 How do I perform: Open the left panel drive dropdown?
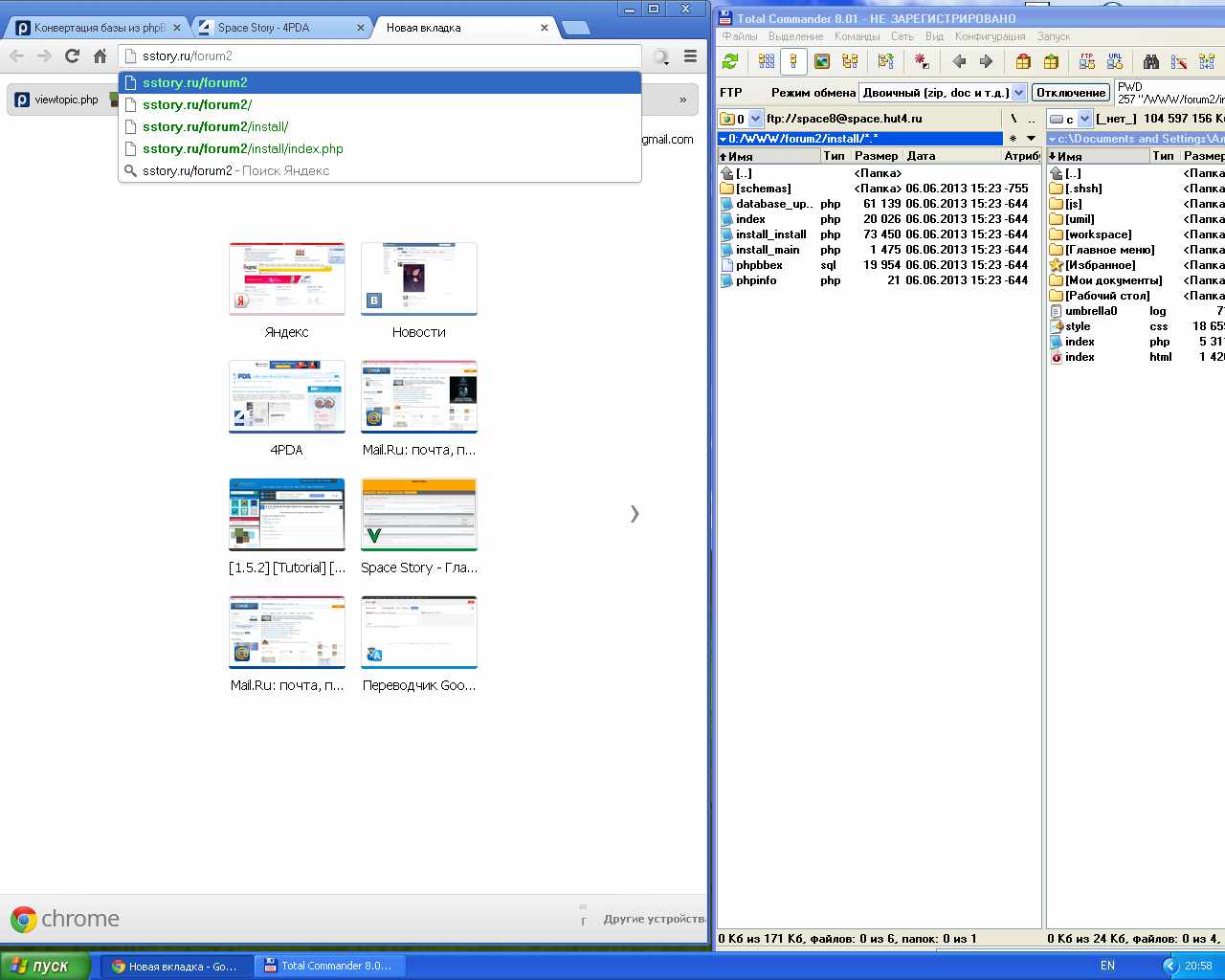tap(755, 119)
